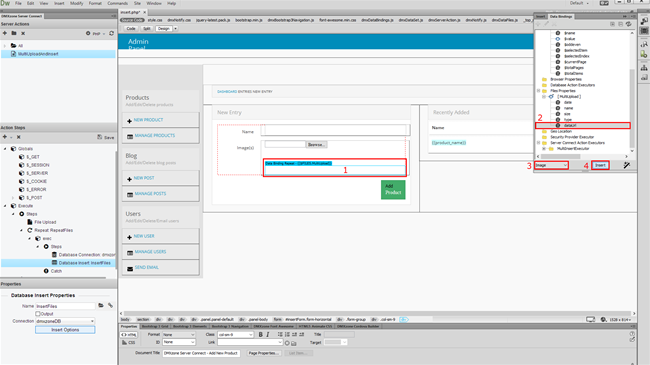
Task: Delete the selected action step with X icon
Action: tap(19, 137)
